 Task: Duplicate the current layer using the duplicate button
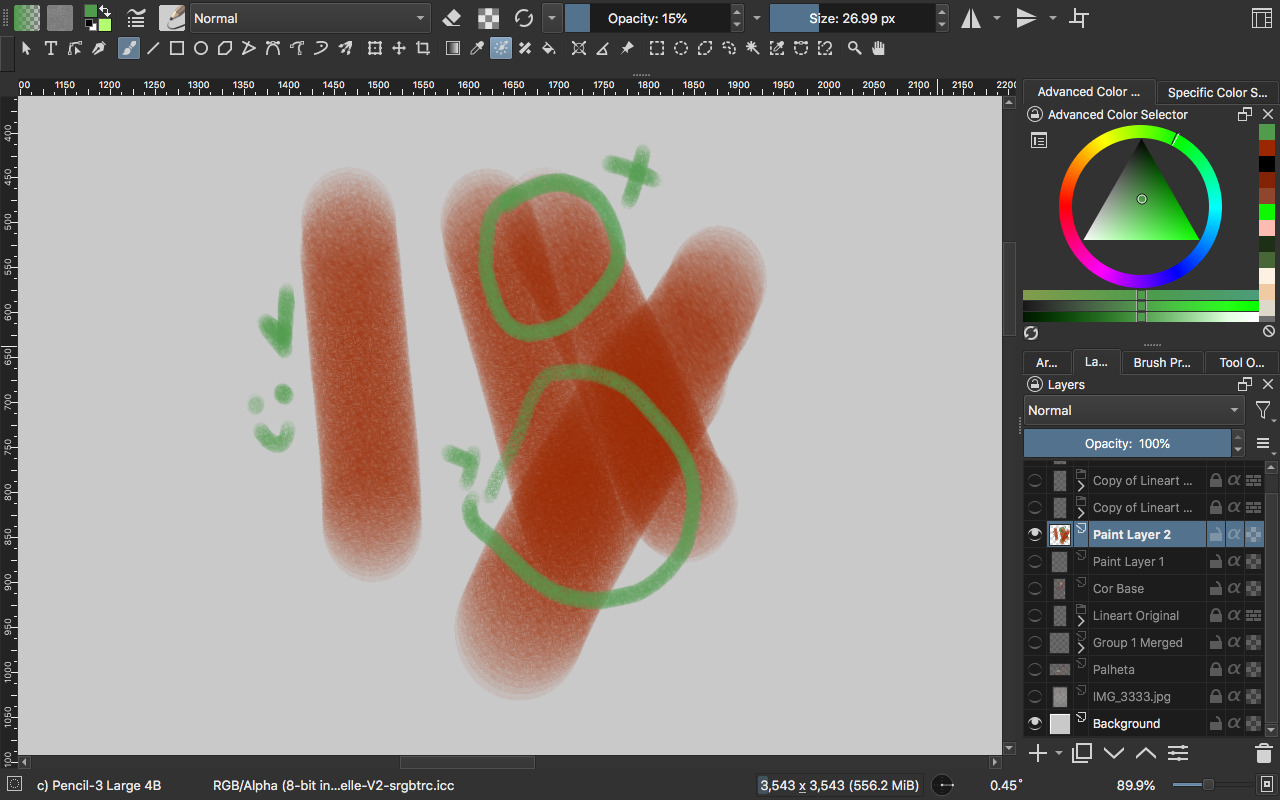[x=1081, y=753]
